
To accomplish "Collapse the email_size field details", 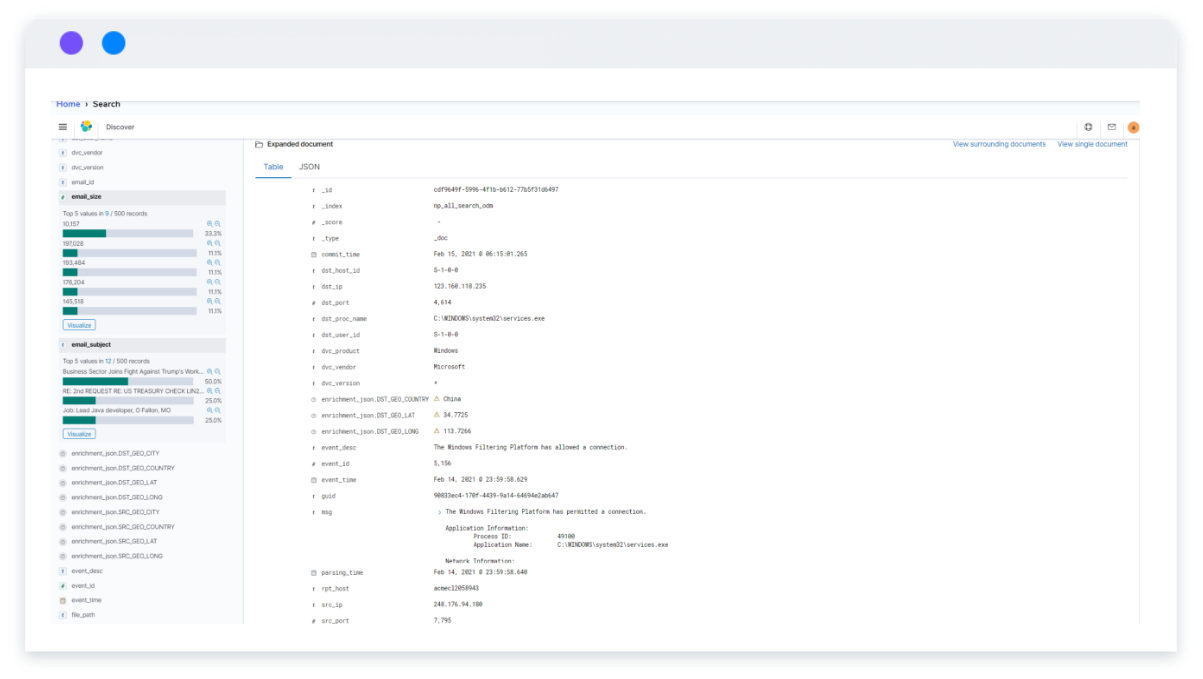I will 86,197.
